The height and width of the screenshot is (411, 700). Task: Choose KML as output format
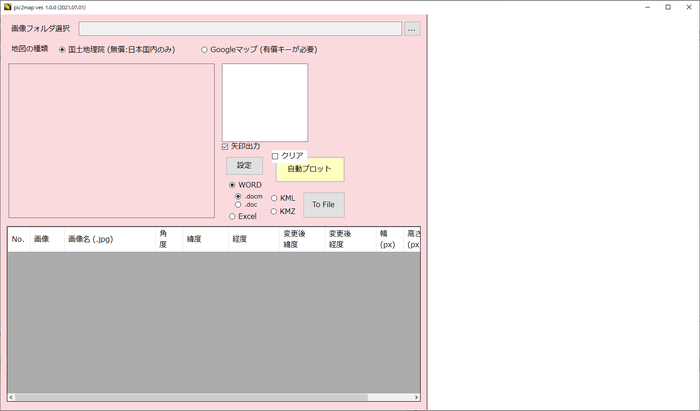[275, 198]
